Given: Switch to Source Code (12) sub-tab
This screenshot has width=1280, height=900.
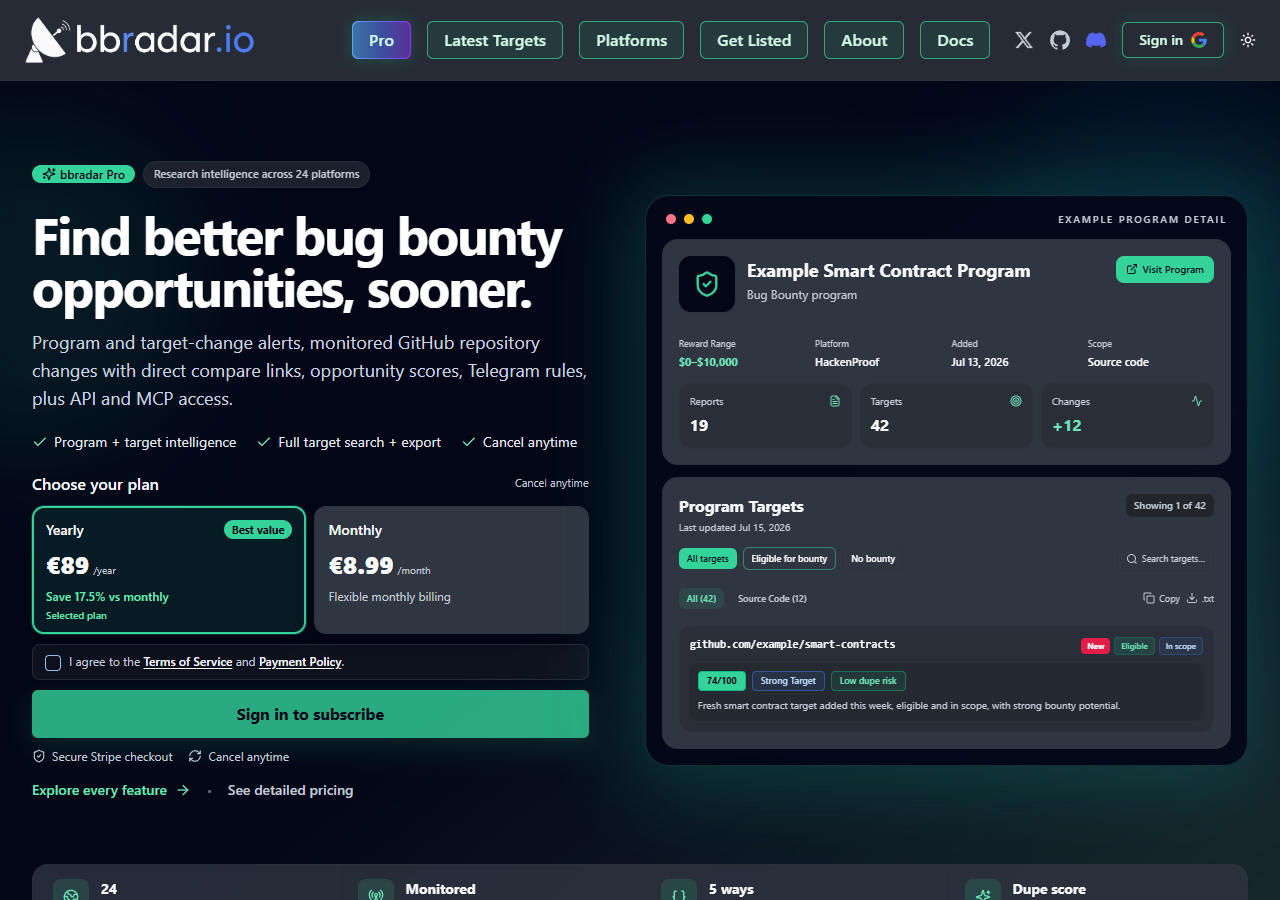Looking at the screenshot, I should (x=772, y=598).
